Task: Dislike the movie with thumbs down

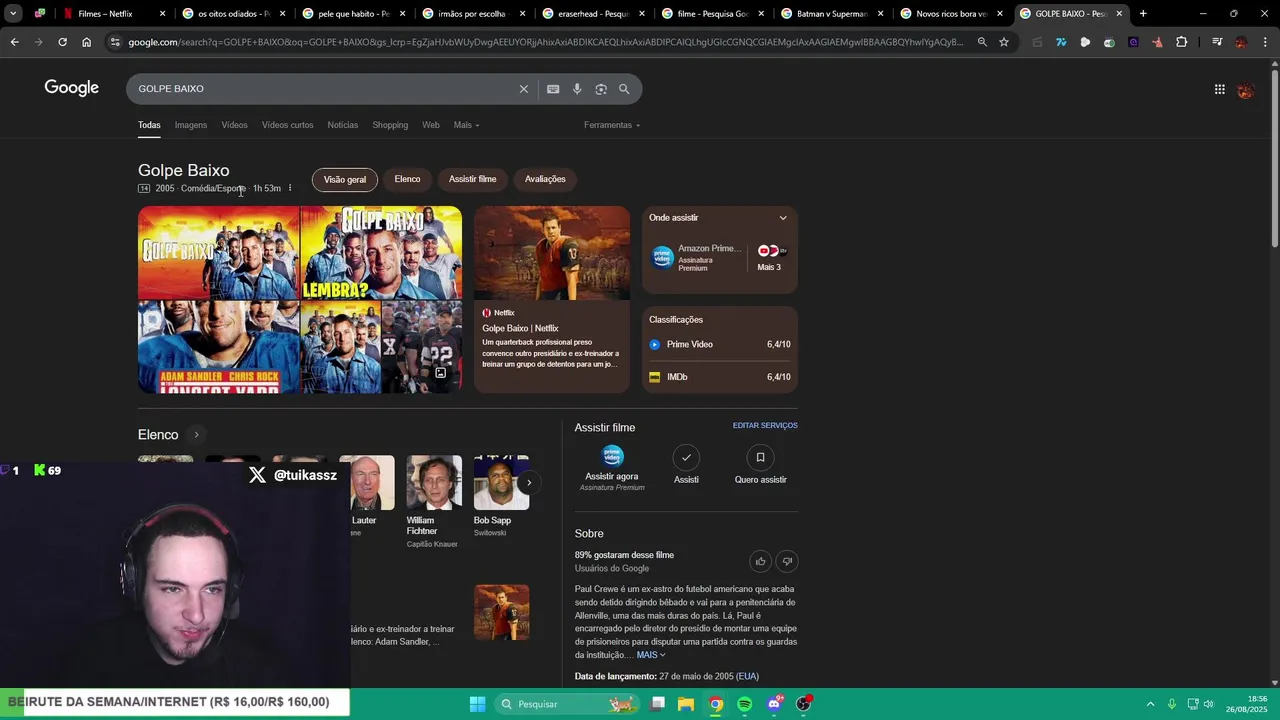Action: coord(787,561)
